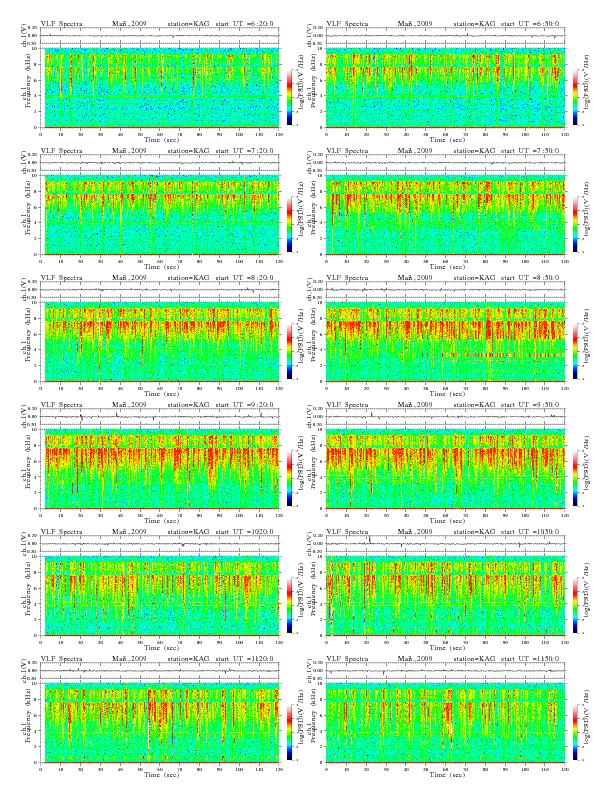Click the spectrogram of the UT 9:20:0 panel
Viewport: 612px width, 792px height.
160,469
